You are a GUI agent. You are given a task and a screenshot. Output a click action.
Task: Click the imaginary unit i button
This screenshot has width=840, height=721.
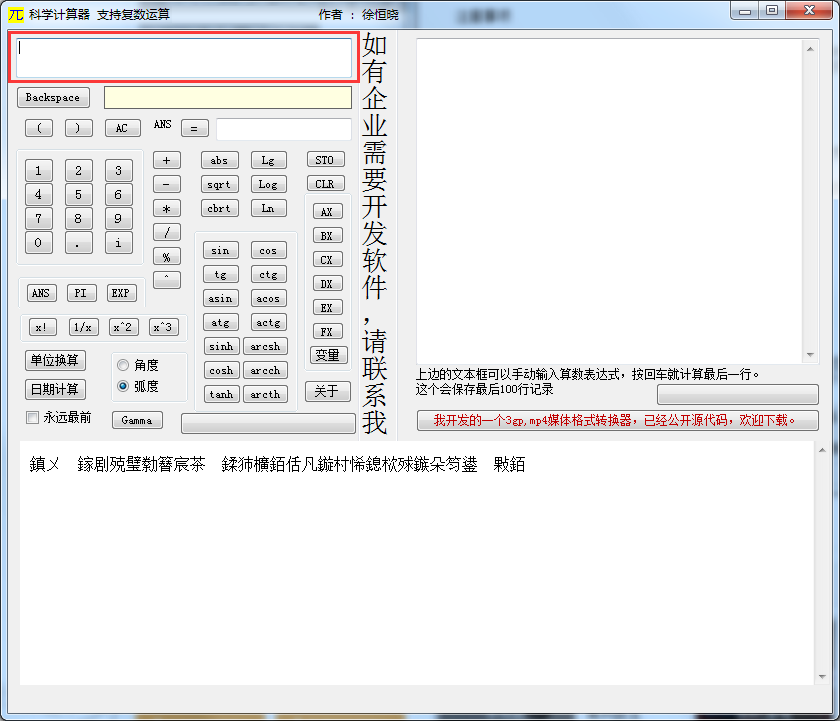pos(118,243)
